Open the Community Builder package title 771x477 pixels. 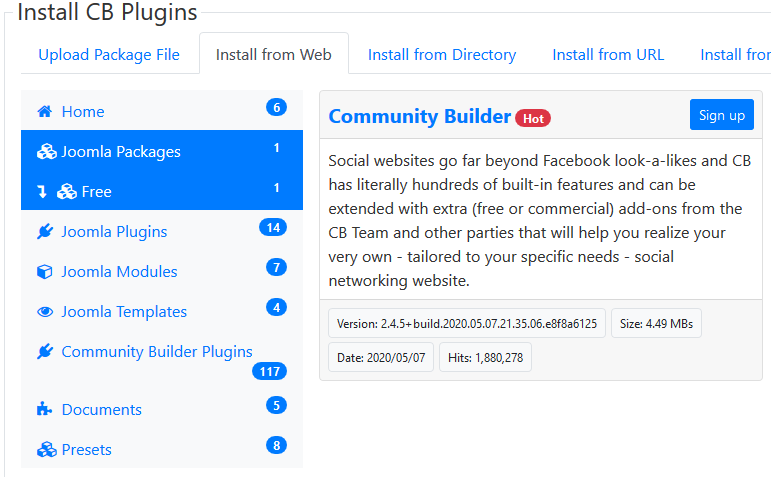419,116
